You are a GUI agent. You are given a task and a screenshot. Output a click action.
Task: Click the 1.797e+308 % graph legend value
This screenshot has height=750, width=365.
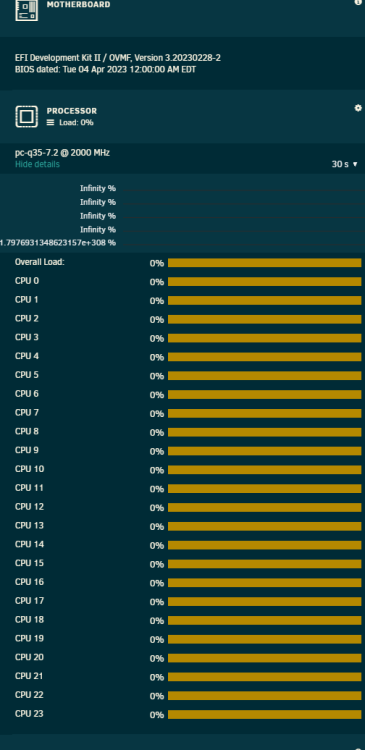[x=58, y=243]
